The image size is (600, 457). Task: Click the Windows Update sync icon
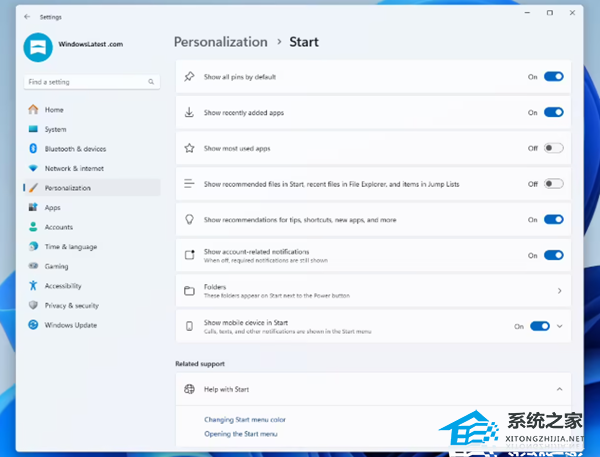33,325
